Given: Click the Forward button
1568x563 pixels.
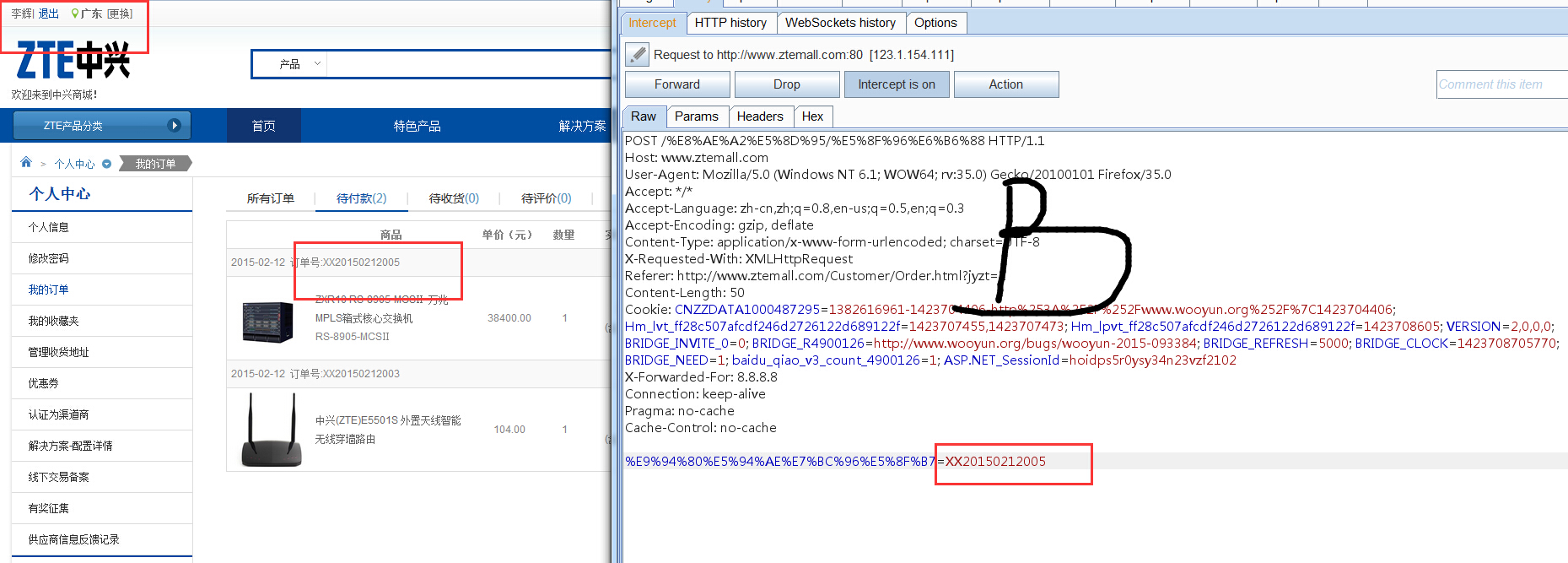Looking at the screenshot, I should click(677, 84).
